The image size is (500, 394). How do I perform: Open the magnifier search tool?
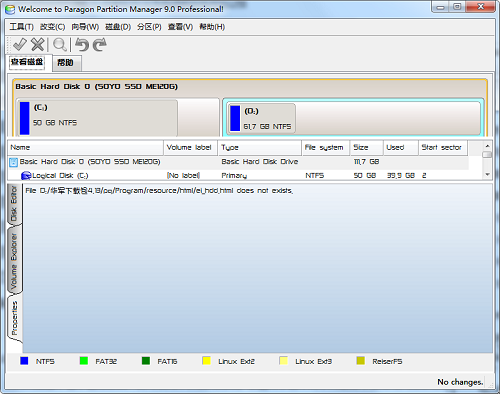click(60, 45)
